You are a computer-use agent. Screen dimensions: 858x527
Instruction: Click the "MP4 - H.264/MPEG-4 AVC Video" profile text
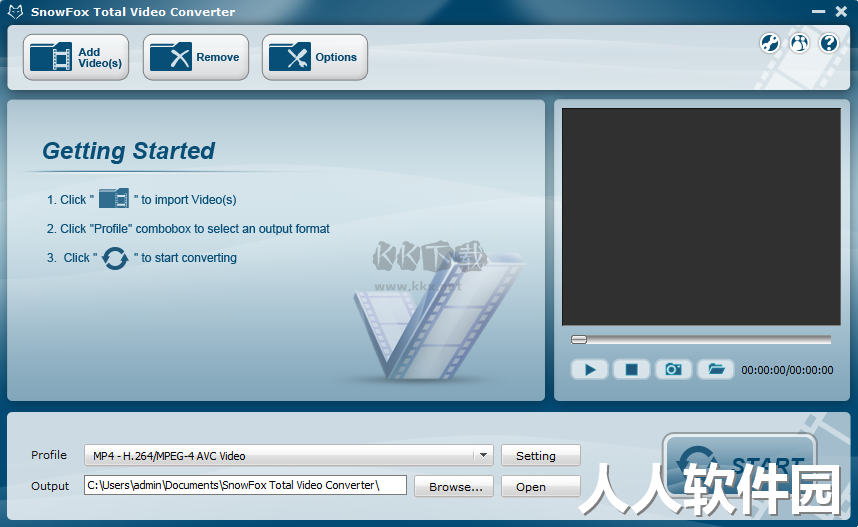[169, 456]
